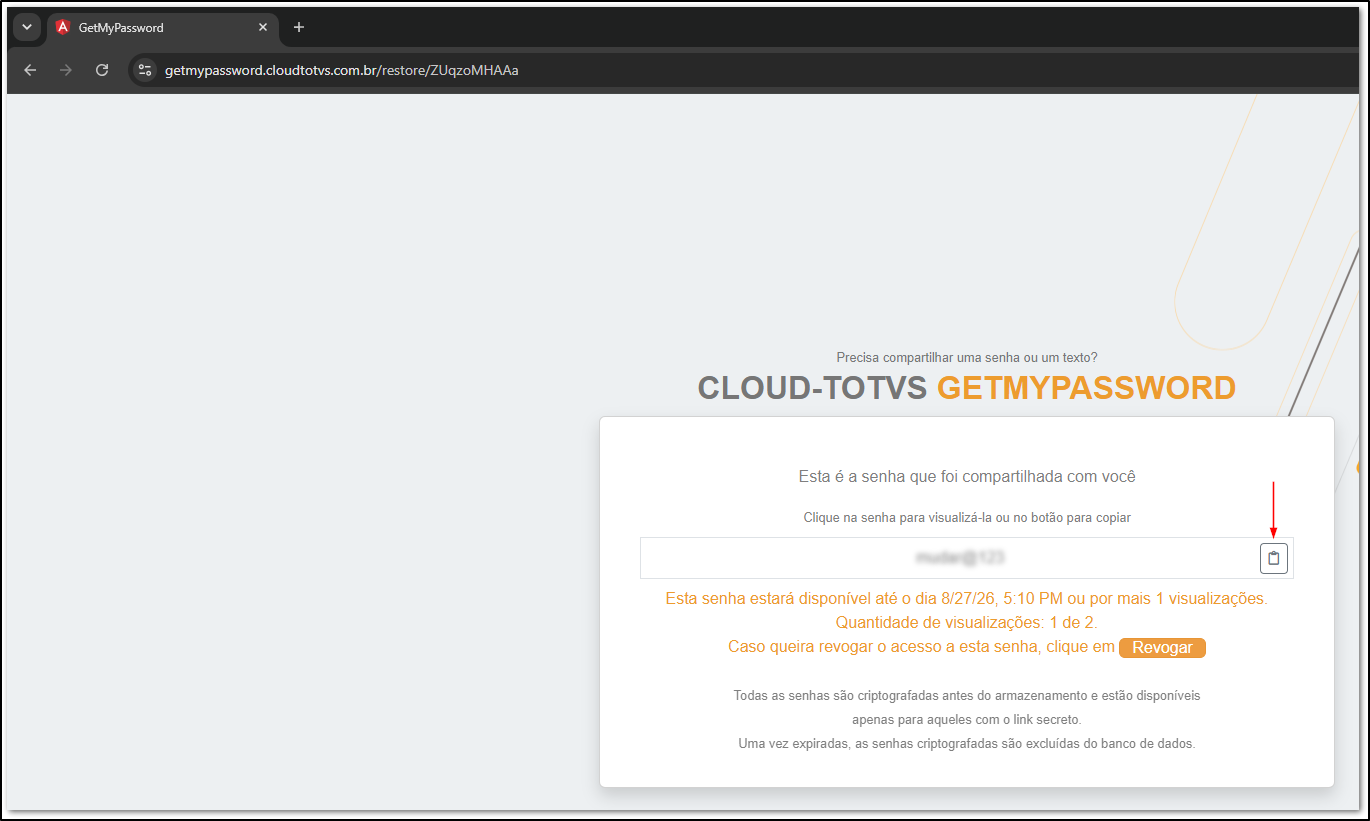Focus the address bar URL getmypassword.cloudtotvs.com.br
The image size is (1370, 821).
tap(342, 70)
